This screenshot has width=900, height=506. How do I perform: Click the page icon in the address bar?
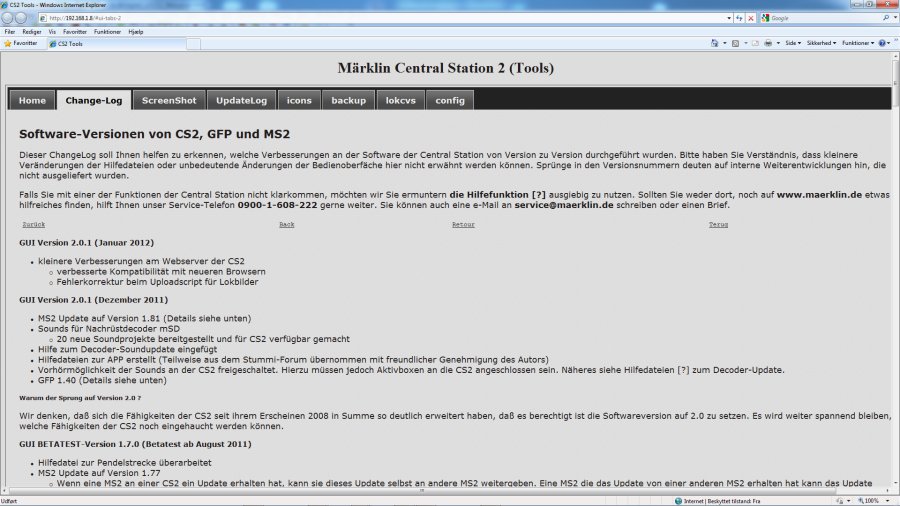(x=43, y=18)
